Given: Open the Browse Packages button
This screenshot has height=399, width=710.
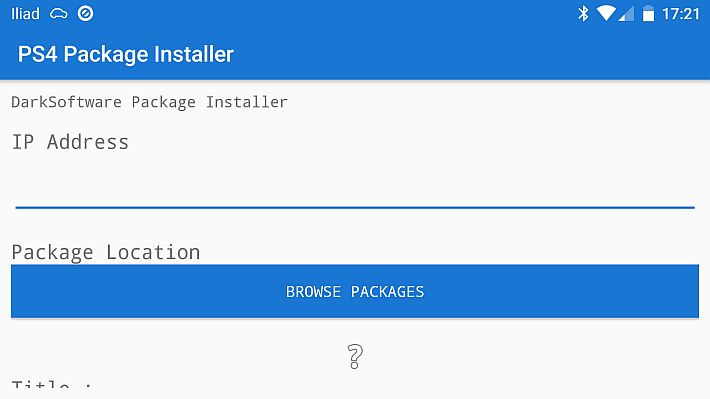Looking at the screenshot, I should click(x=355, y=291).
